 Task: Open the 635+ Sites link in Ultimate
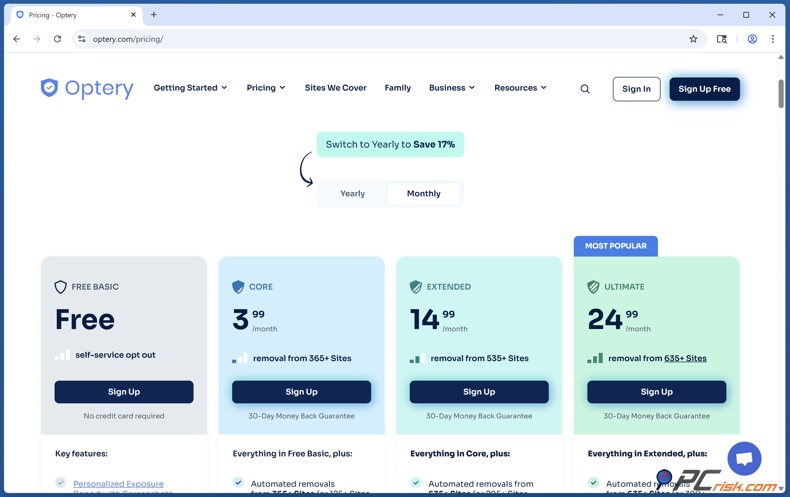(x=685, y=358)
